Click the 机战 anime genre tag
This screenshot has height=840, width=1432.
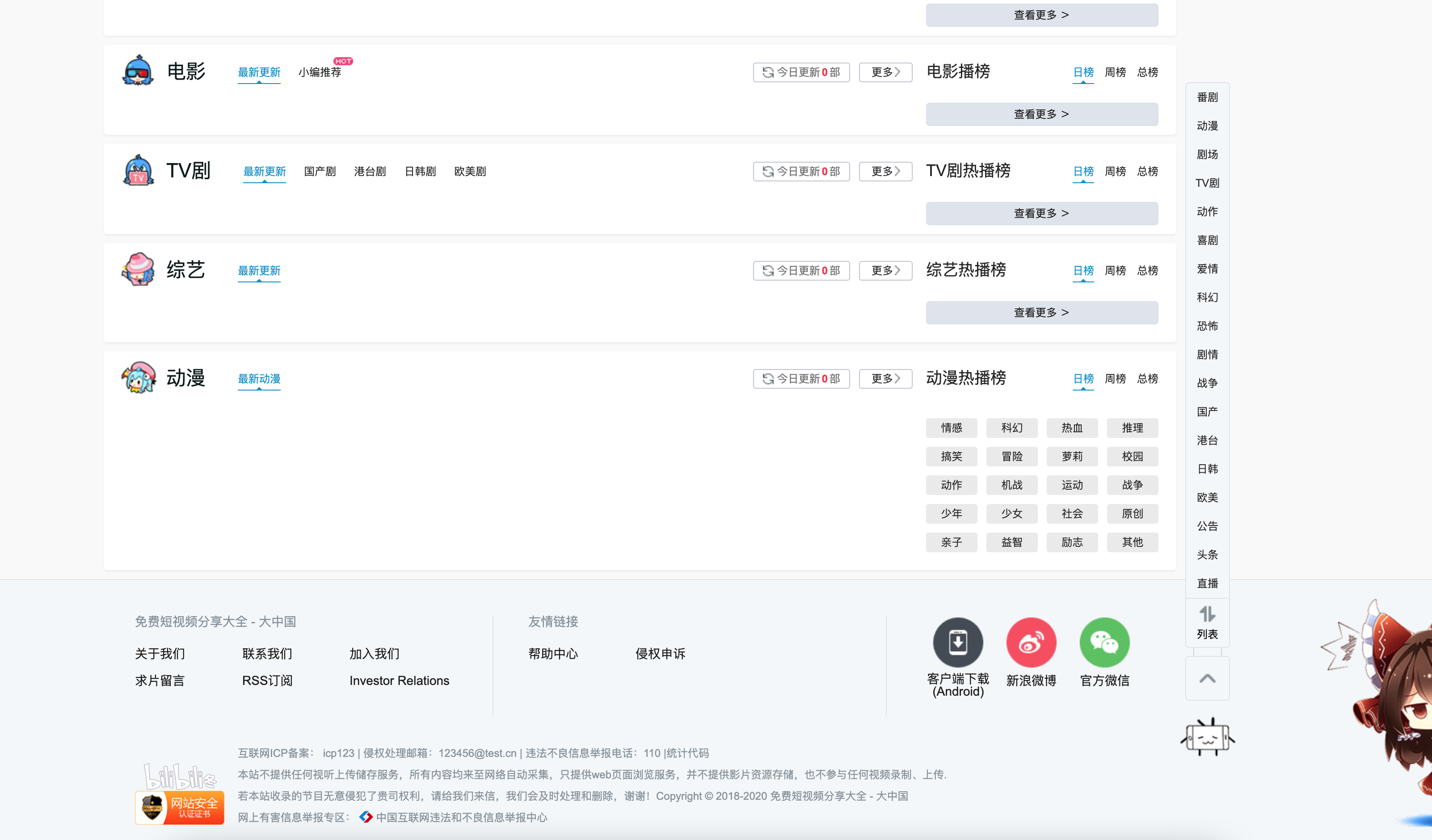[1011, 485]
